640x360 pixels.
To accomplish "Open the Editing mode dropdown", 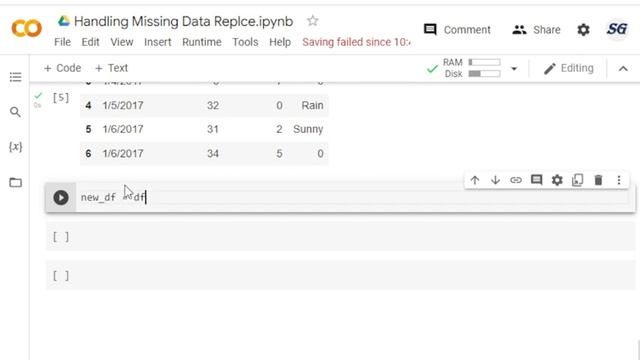I will 568,68.
